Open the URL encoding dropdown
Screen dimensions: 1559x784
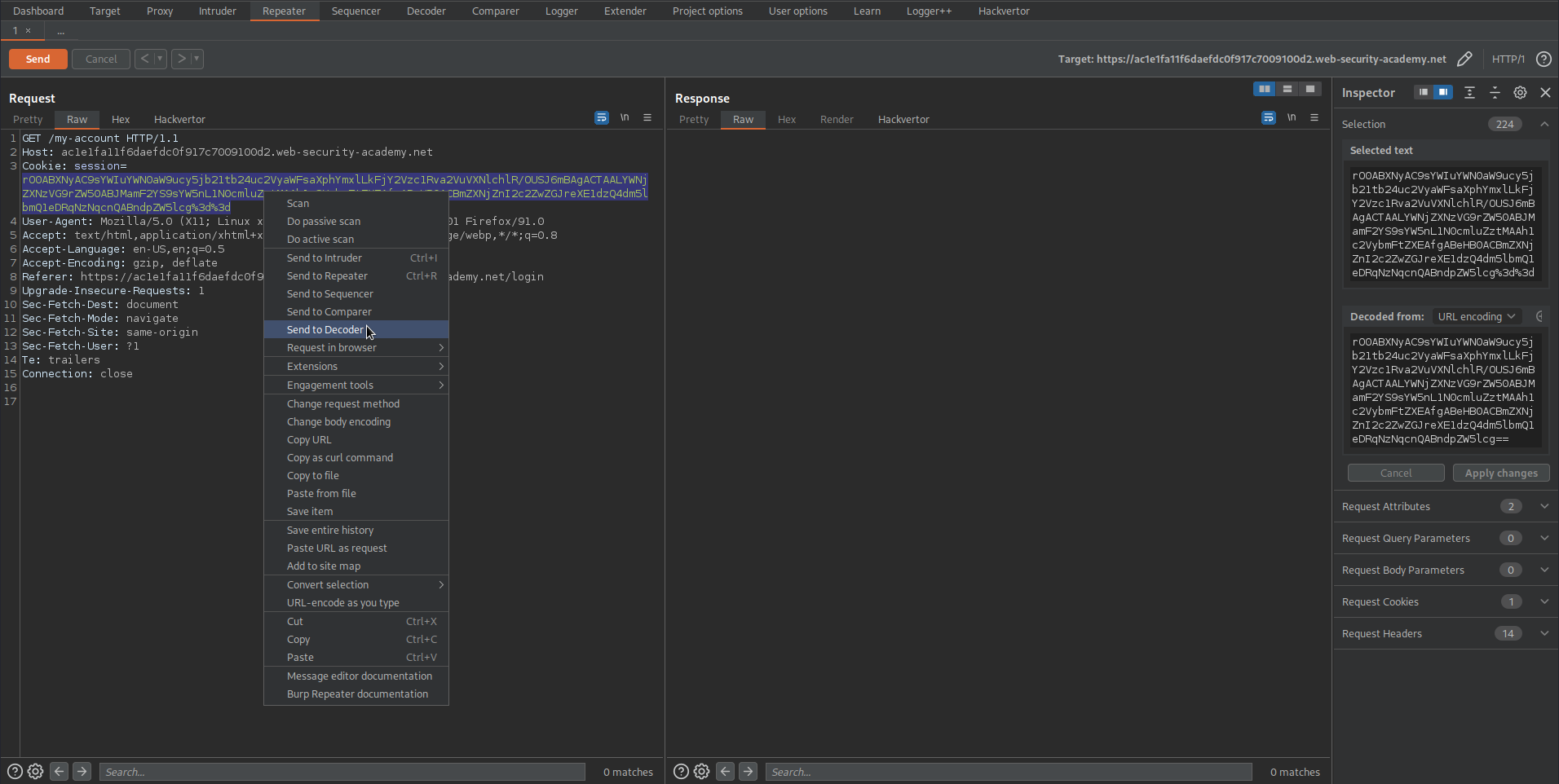click(1476, 316)
